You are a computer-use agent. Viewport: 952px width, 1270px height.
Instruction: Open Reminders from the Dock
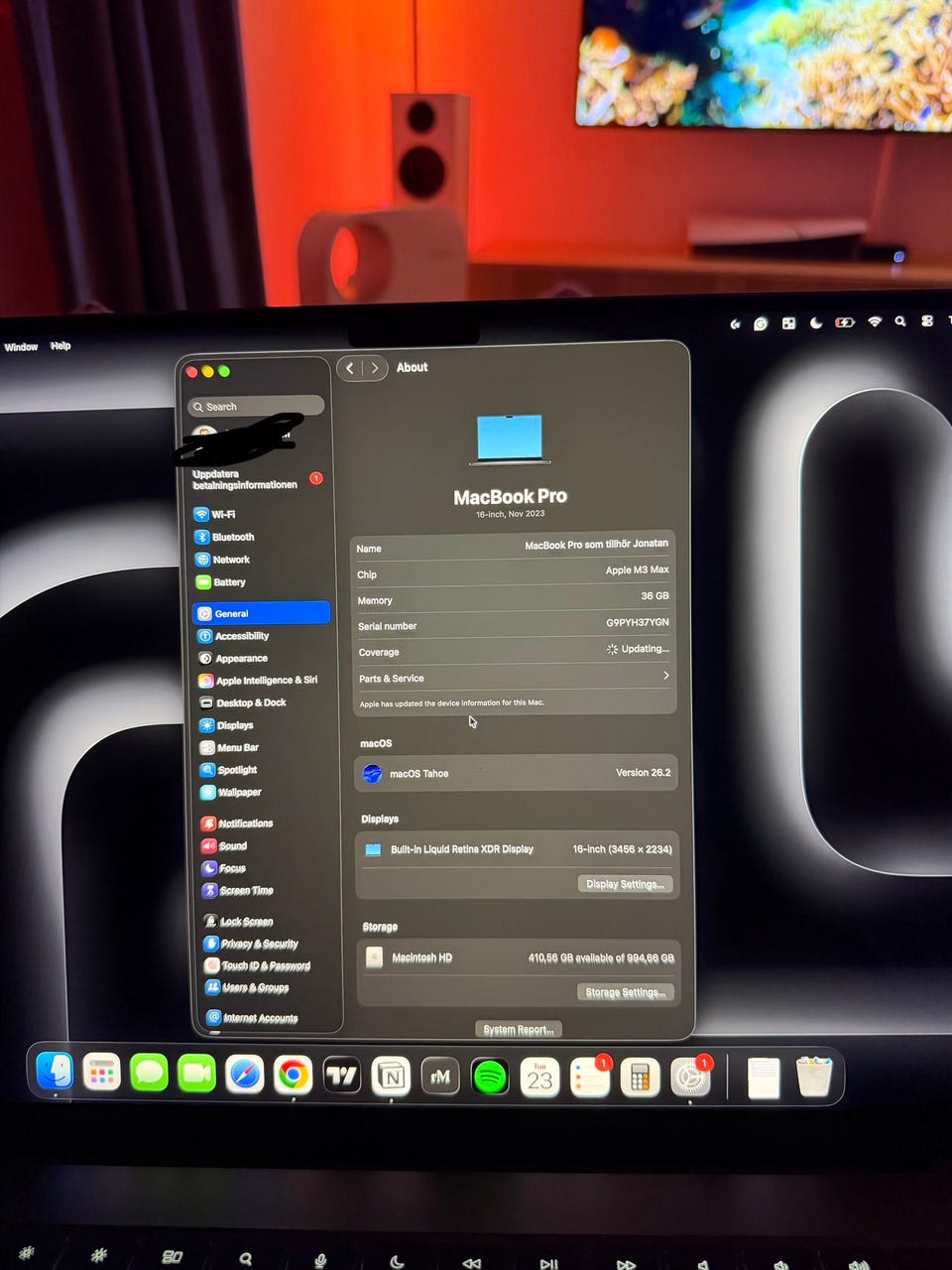tap(590, 1078)
